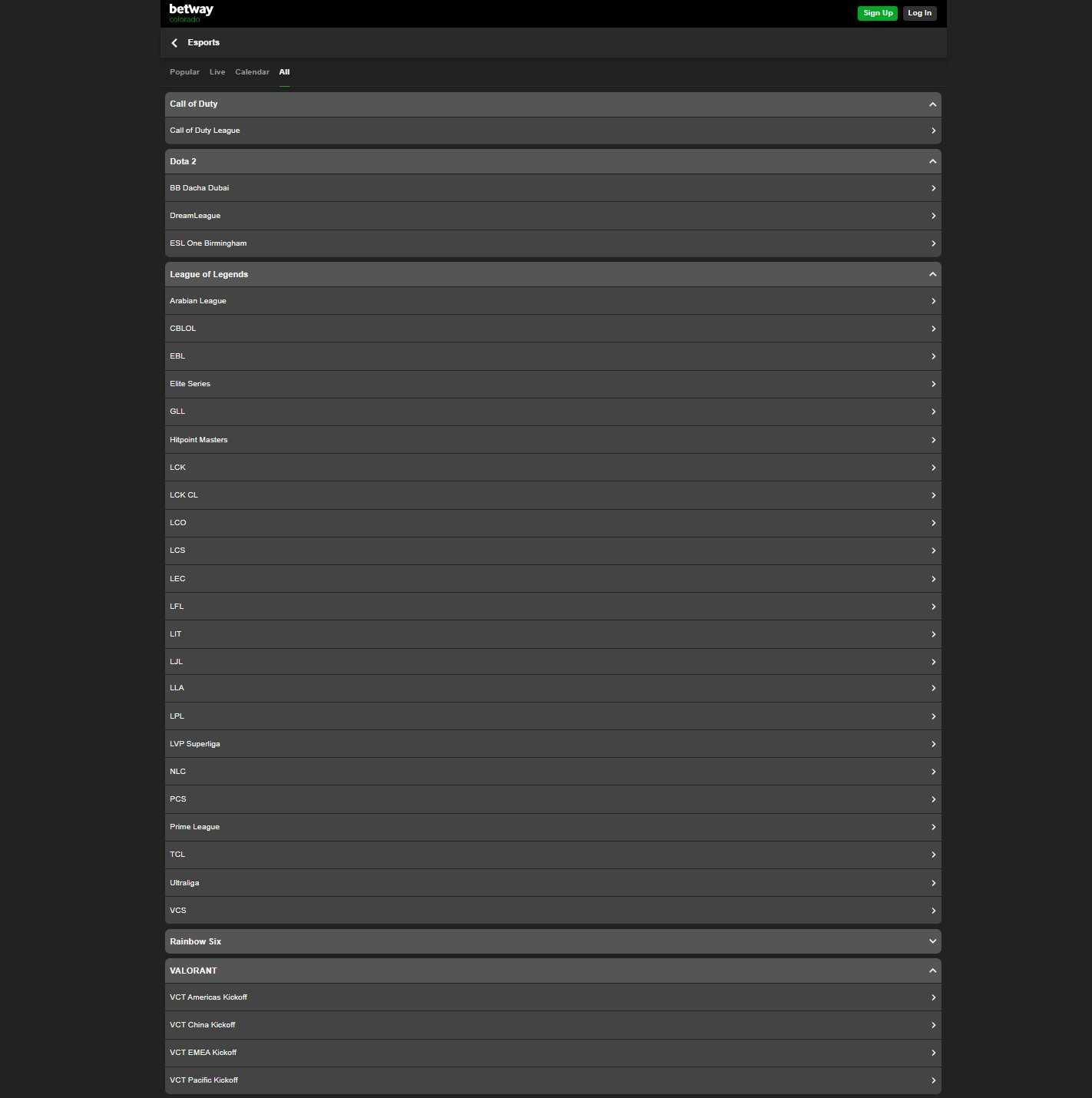Open ESL One Birmingham tournament

(x=553, y=243)
